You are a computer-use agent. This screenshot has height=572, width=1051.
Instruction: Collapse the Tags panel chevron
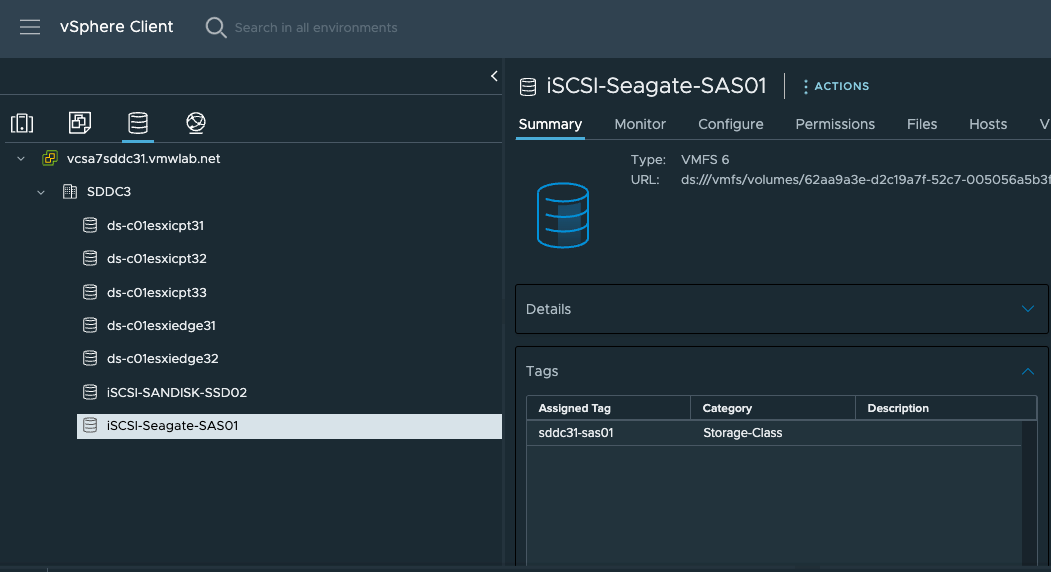tap(1028, 371)
